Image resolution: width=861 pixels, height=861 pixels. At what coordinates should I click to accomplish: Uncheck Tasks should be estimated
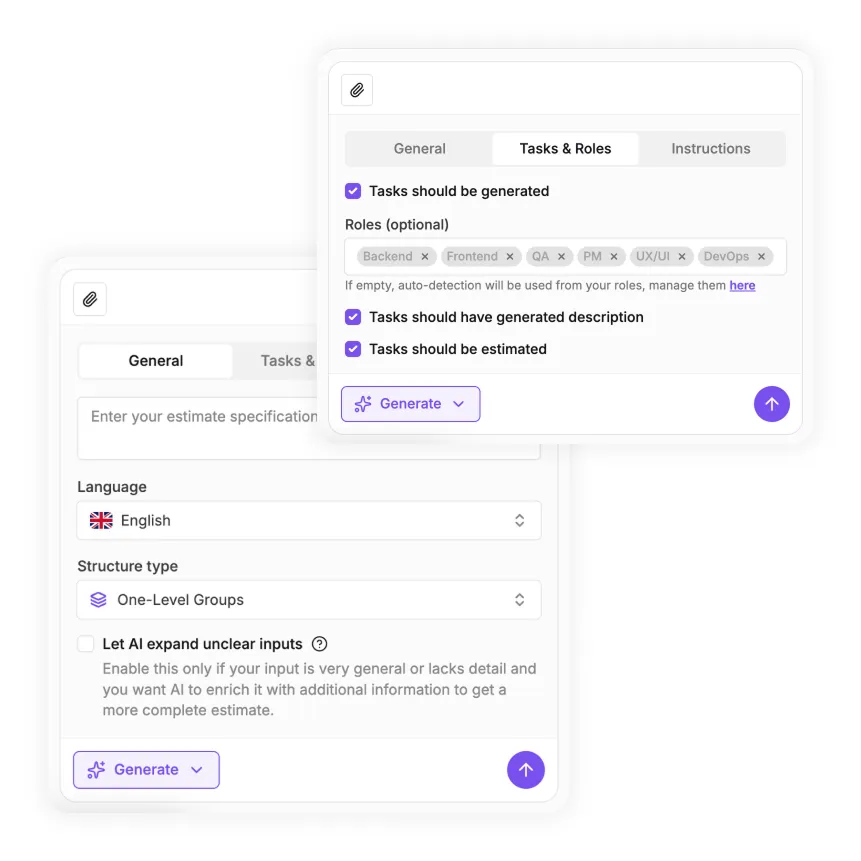click(x=353, y=349)
